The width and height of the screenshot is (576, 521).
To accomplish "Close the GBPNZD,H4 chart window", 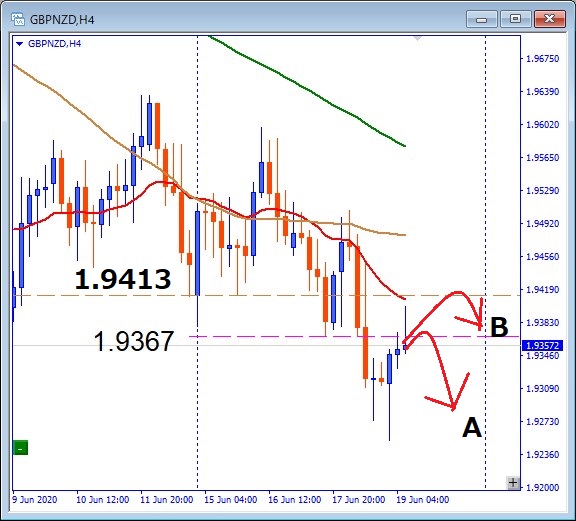I will coord(549,19).
